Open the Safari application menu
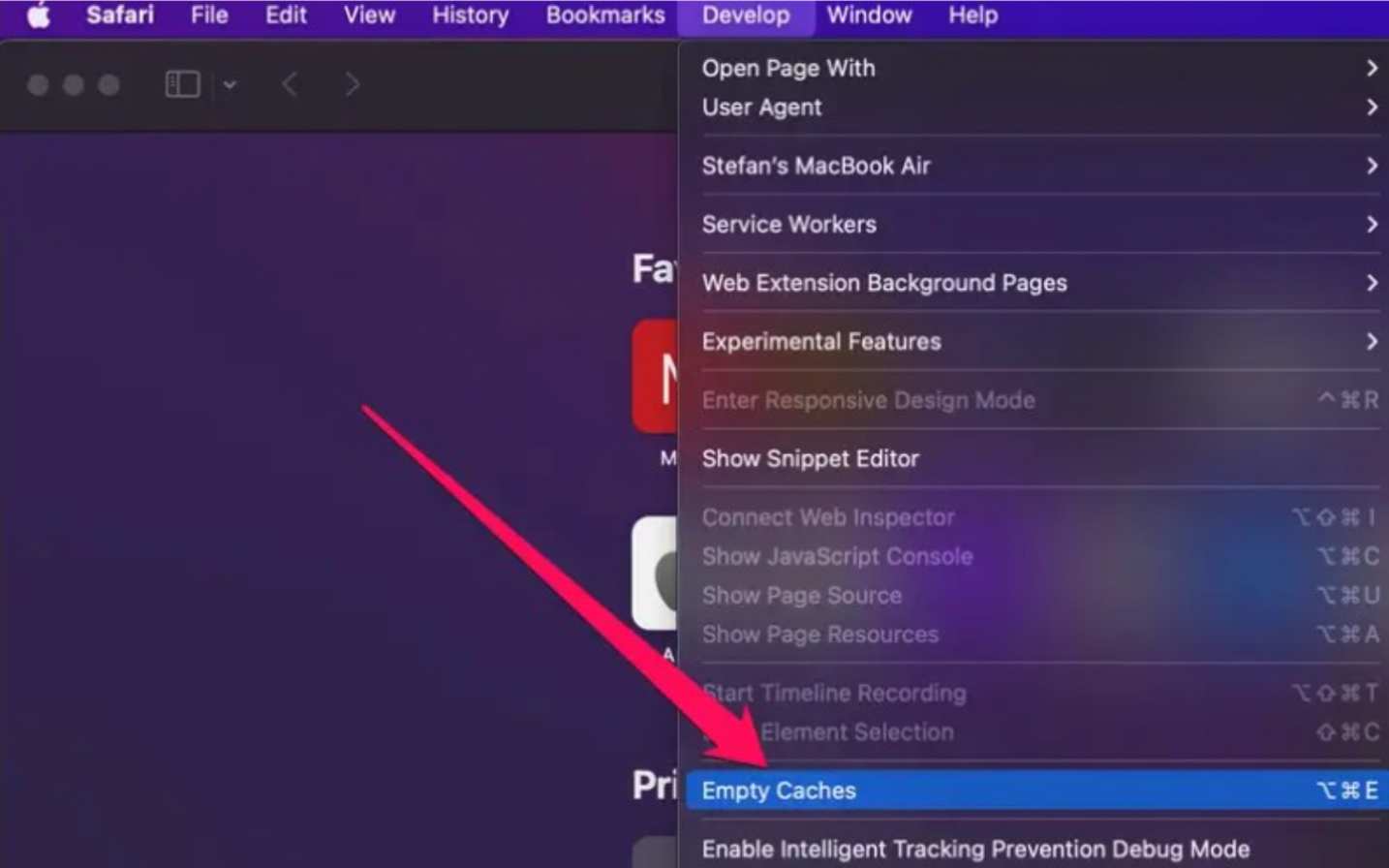The height and width of the screenshot is (868, 1389). pos(119,15)
